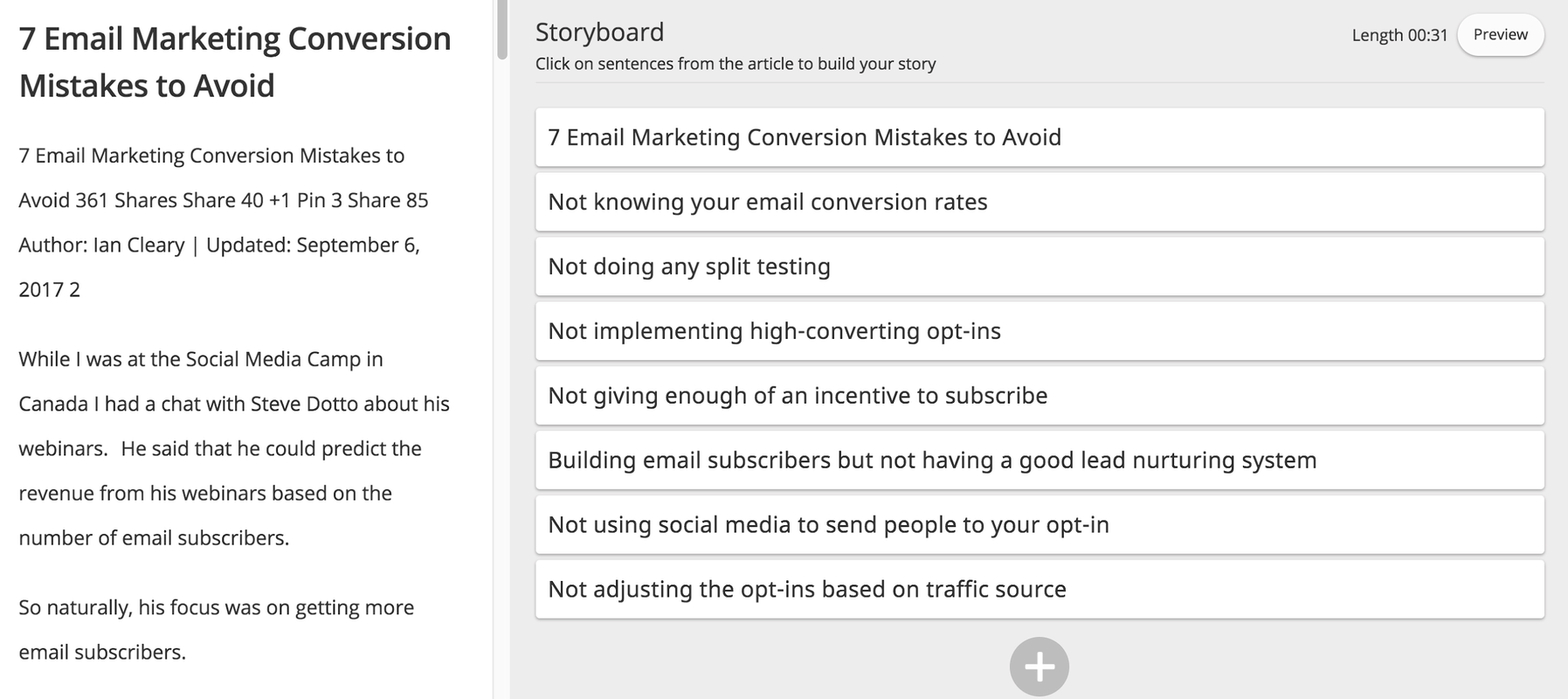Click the large article headline on the left
1568x699 pixels.
[x=234, y=62]
